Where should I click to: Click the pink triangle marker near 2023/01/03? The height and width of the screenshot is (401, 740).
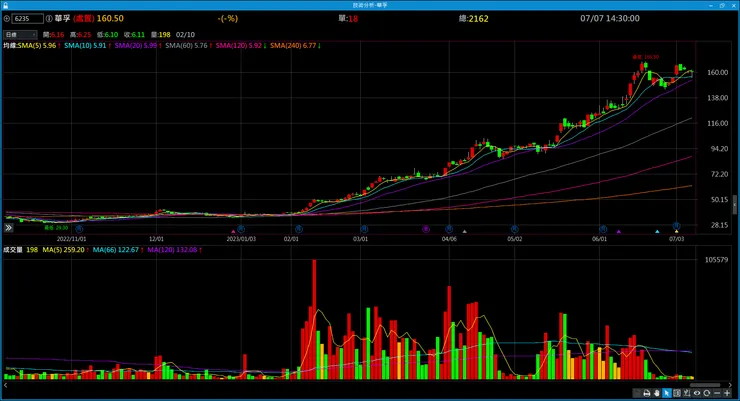[x=233, y=232]
